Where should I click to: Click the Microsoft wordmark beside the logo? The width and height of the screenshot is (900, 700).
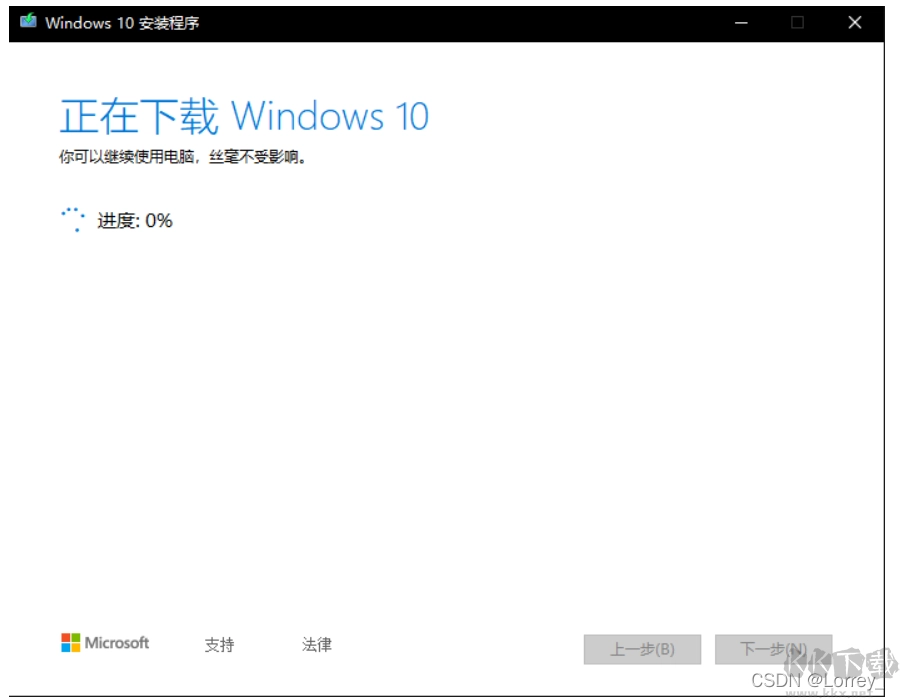coord(117,643)
